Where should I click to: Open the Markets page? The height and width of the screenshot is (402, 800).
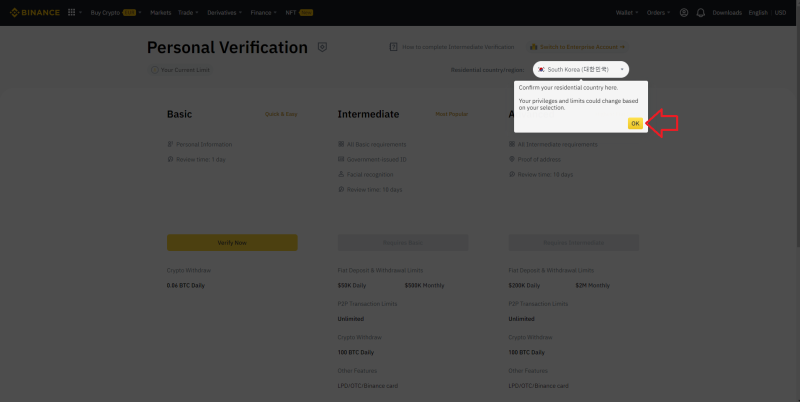[x=161, y=12]
